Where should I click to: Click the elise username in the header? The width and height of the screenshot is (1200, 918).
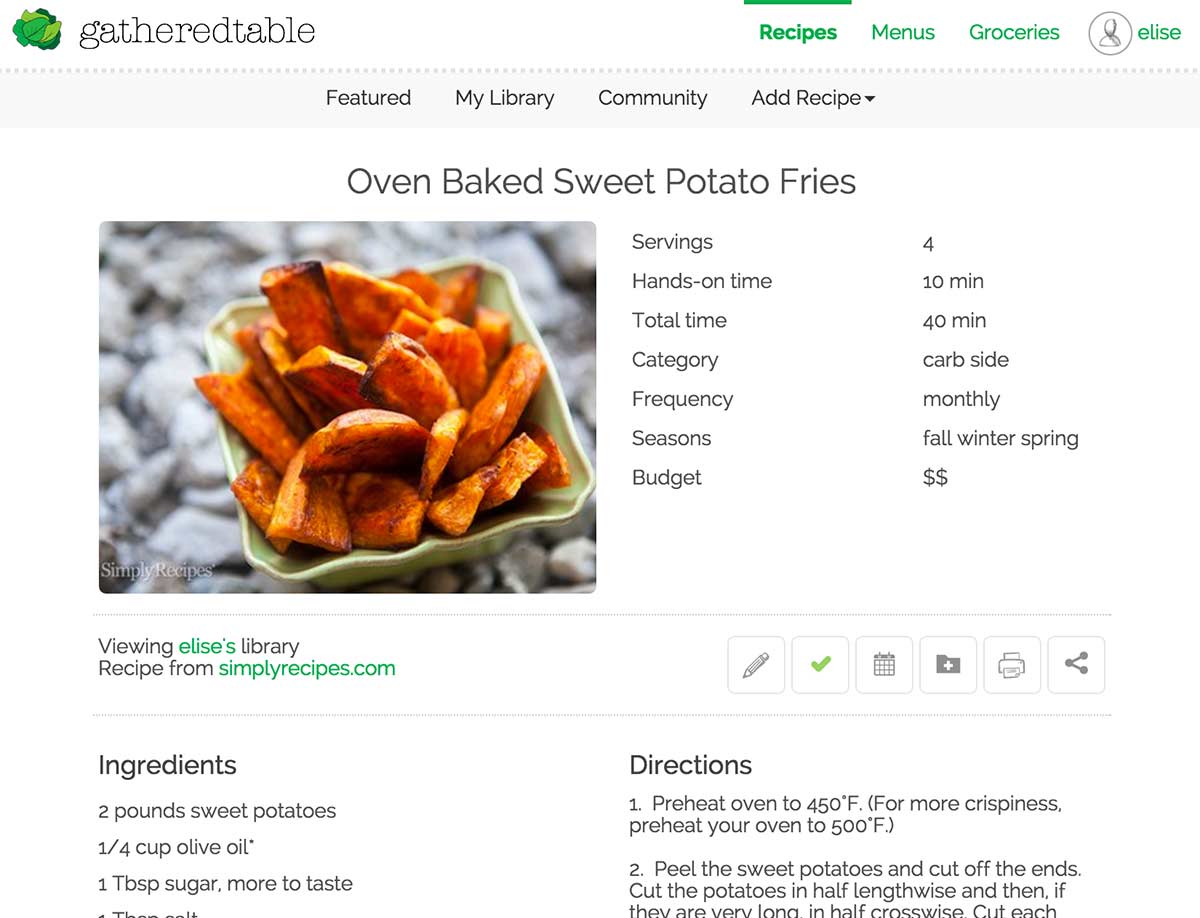click(1159, 33)
